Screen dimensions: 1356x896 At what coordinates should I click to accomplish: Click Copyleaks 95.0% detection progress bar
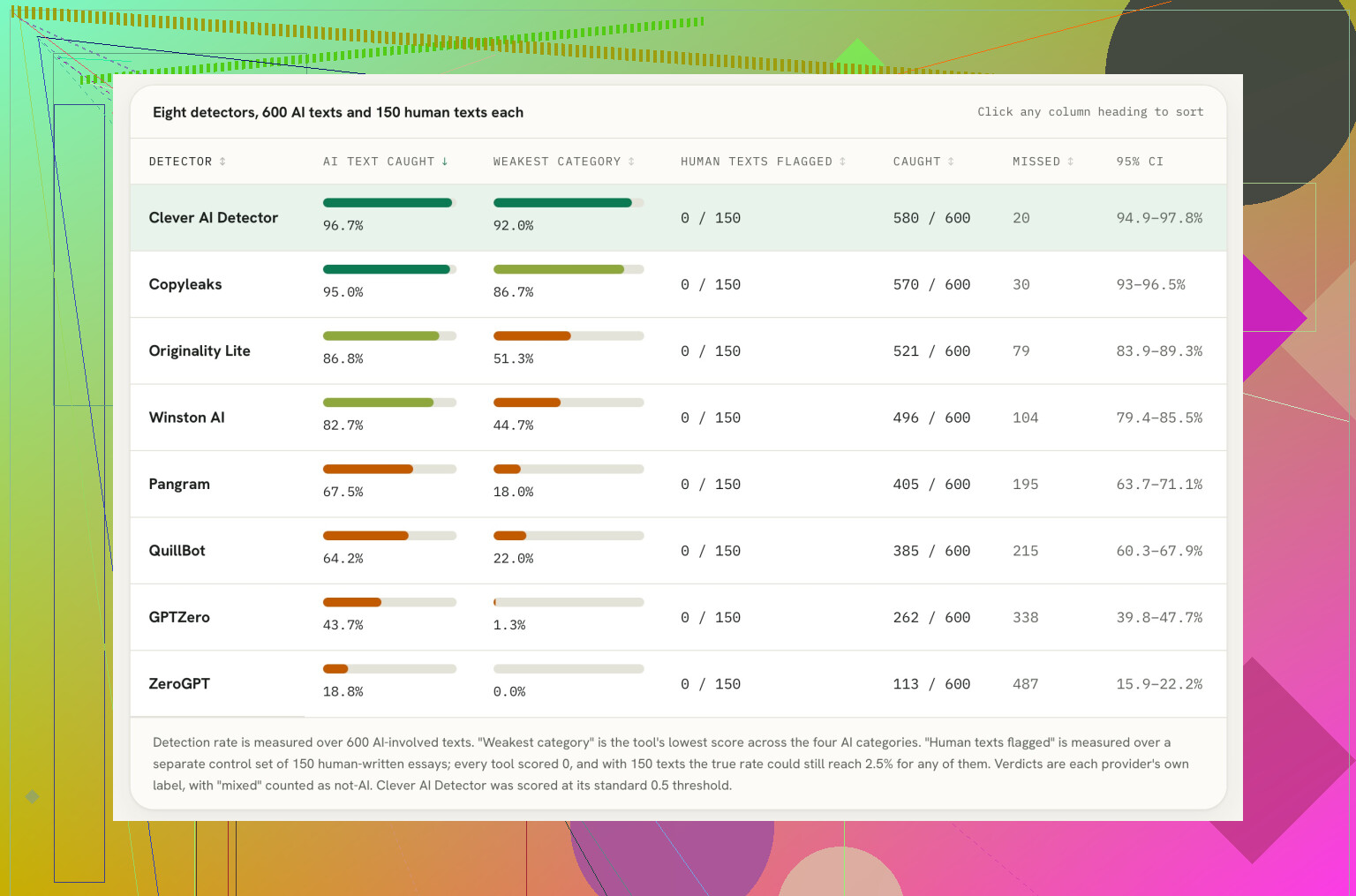click(389, 269)
